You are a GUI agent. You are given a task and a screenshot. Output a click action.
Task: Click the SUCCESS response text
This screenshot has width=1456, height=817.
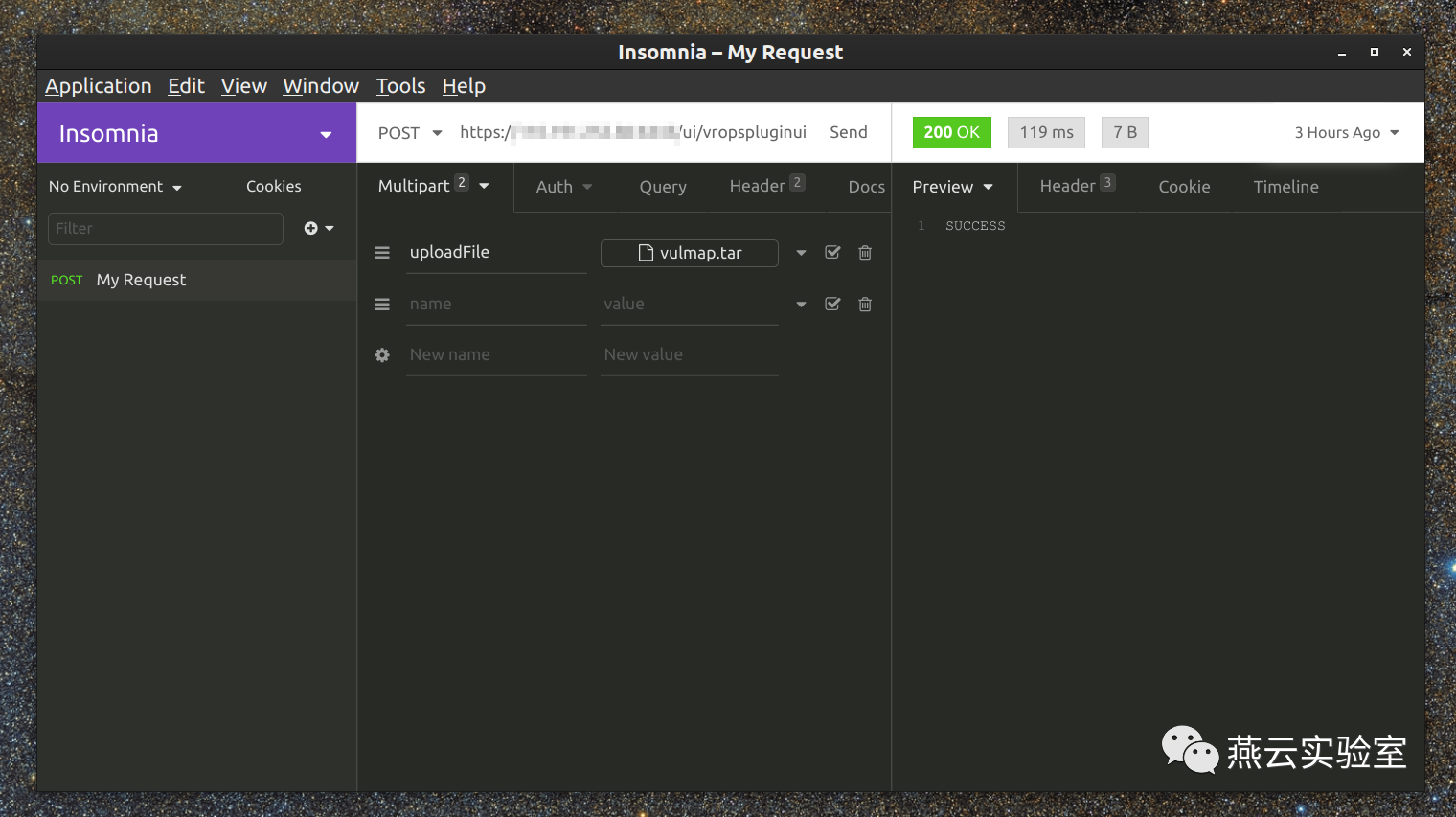975,226
